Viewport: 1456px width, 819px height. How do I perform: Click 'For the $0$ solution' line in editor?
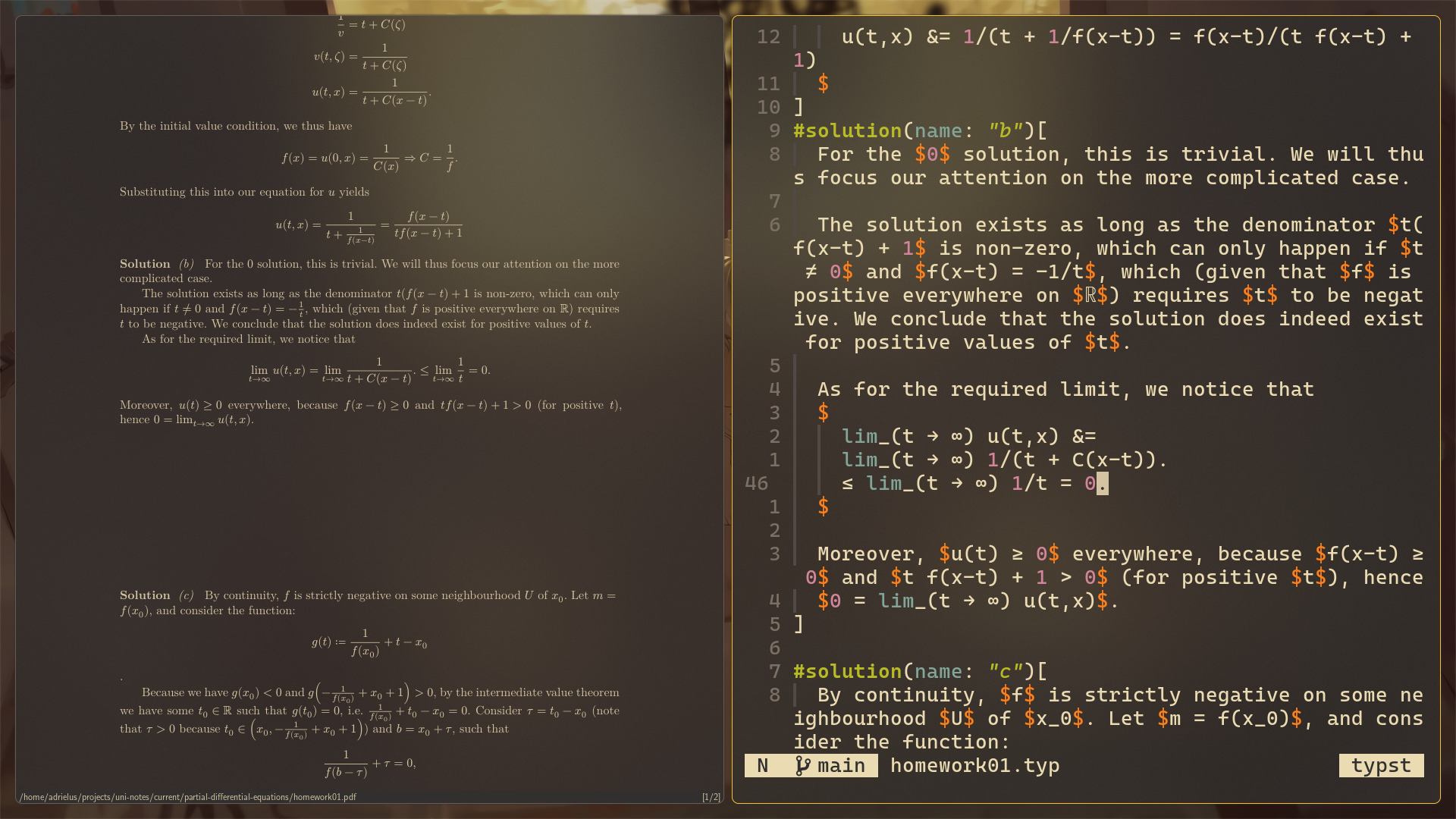coord(1108,166)
